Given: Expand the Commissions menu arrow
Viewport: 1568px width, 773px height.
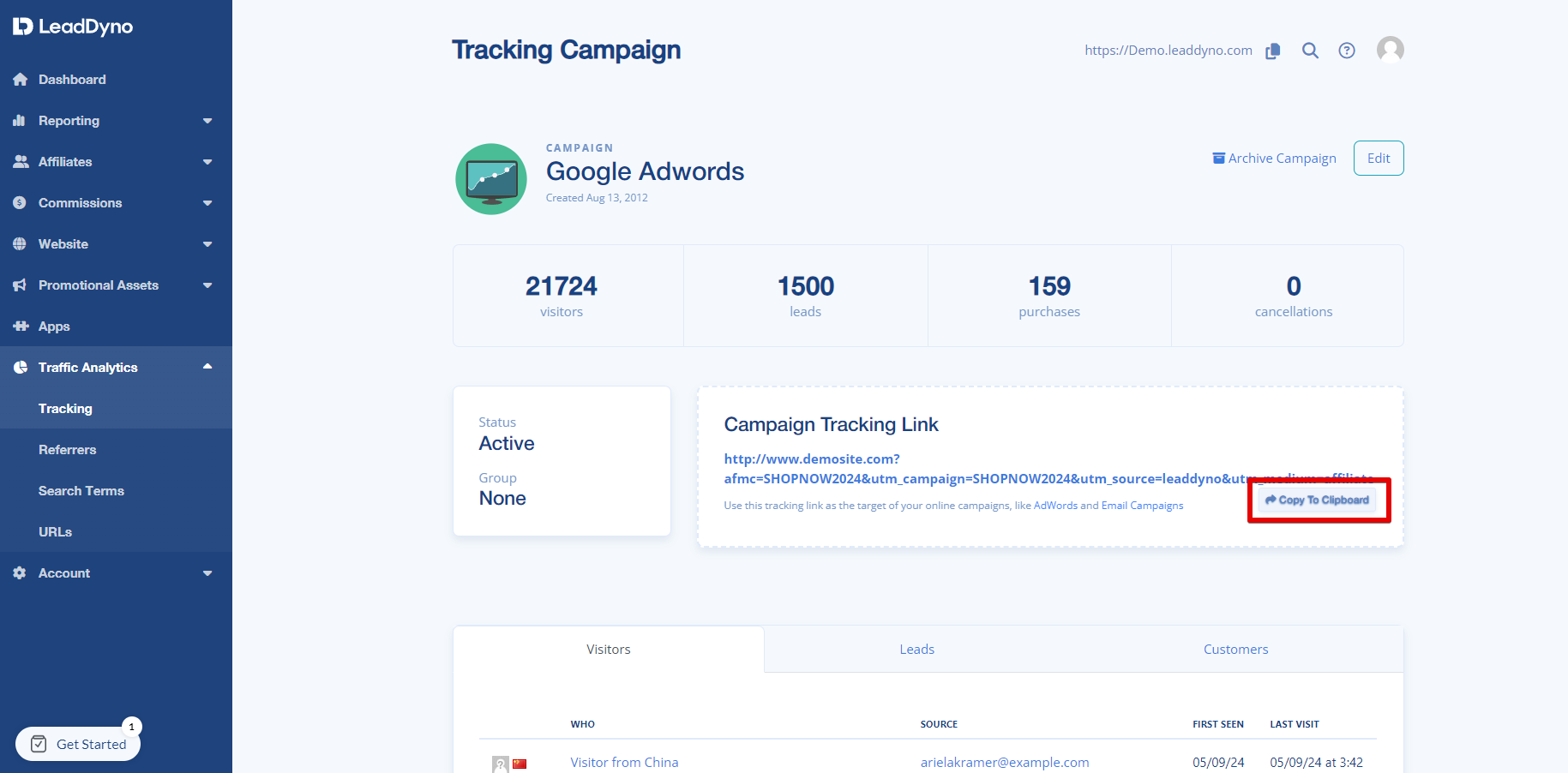Looking at the screenshot, I should coord(207,203).
